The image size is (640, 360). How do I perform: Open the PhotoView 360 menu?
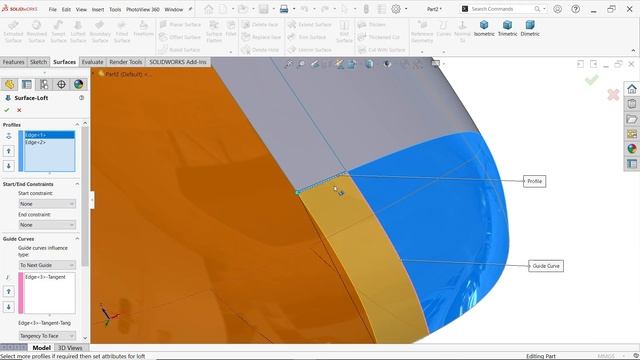pyautogui.click(x=142, y=9)
